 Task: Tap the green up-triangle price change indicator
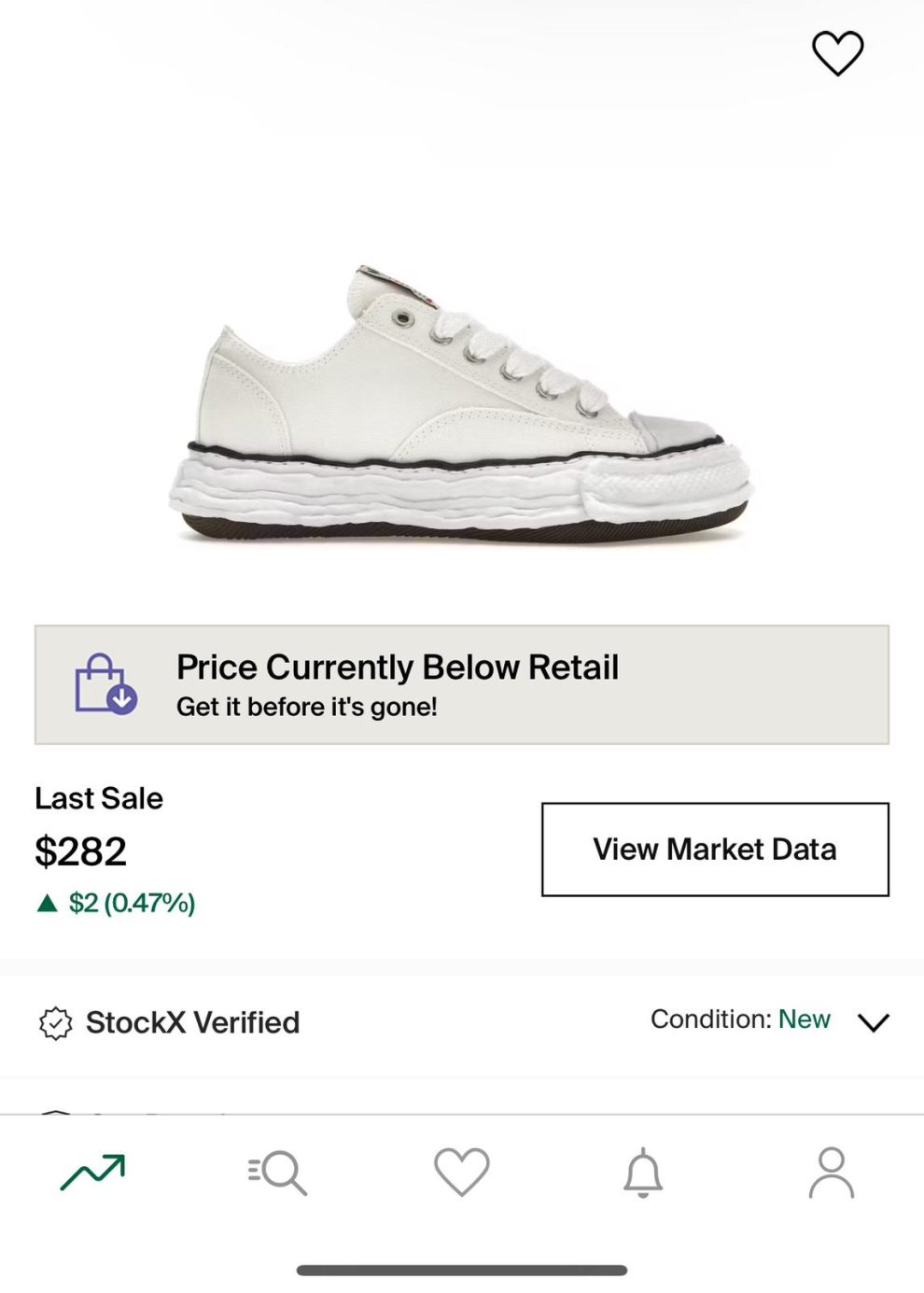tap(47, 903)
